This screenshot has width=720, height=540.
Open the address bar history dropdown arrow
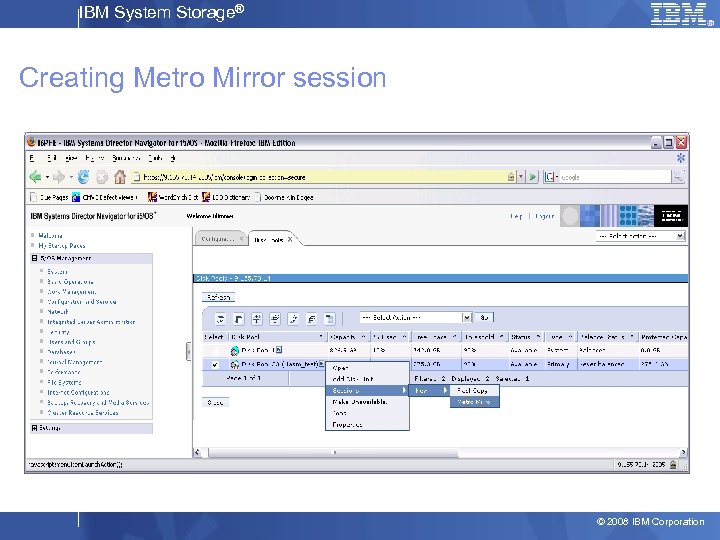coord(521,177)
